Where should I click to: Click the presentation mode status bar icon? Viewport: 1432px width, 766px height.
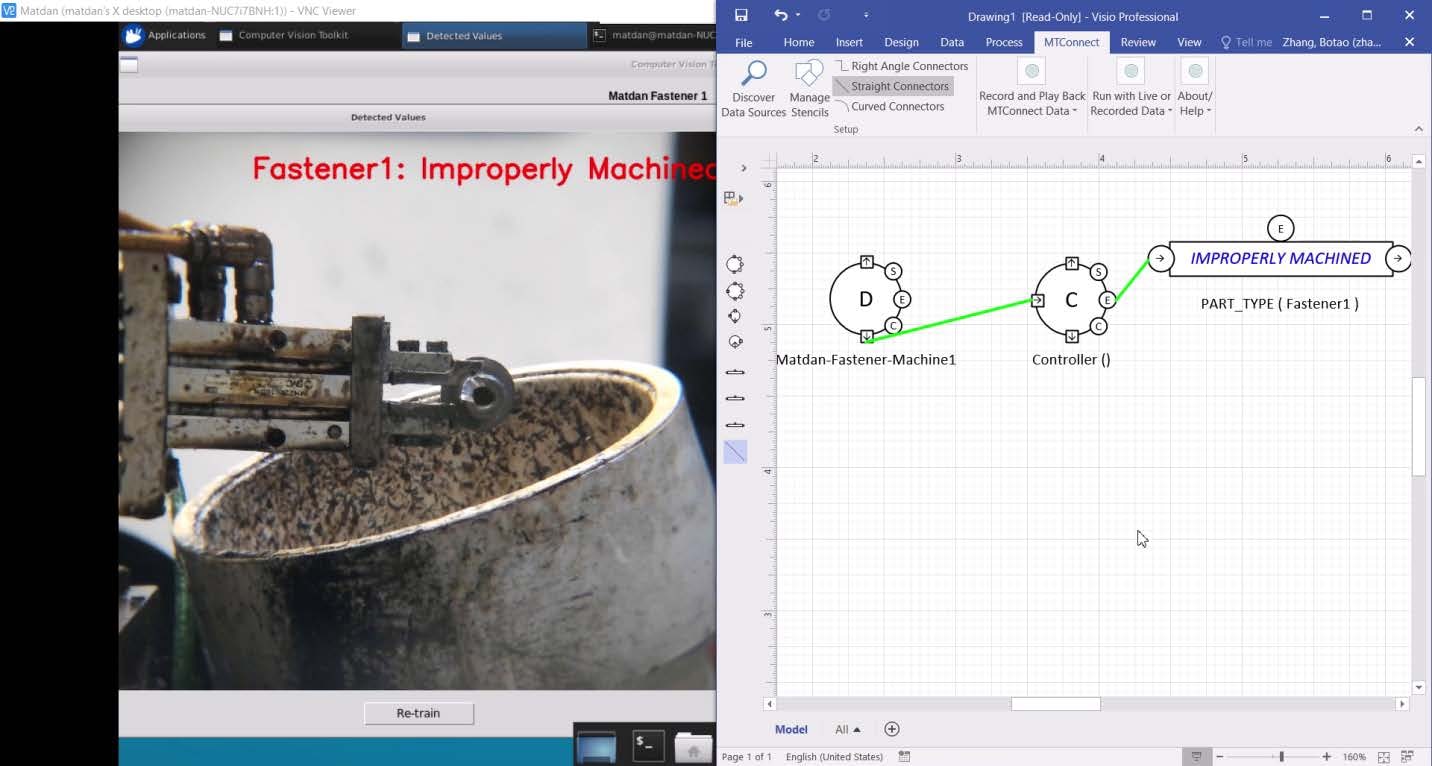(1195, 757)
